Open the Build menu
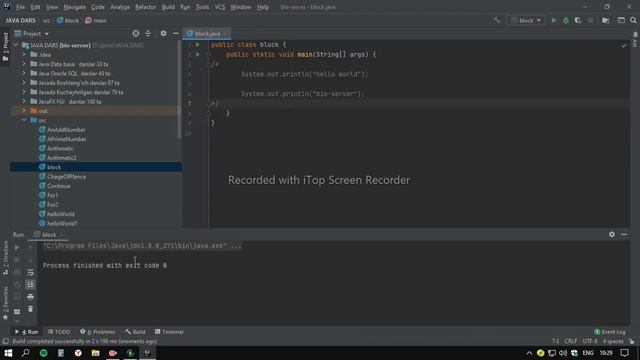 coord(168,7)
